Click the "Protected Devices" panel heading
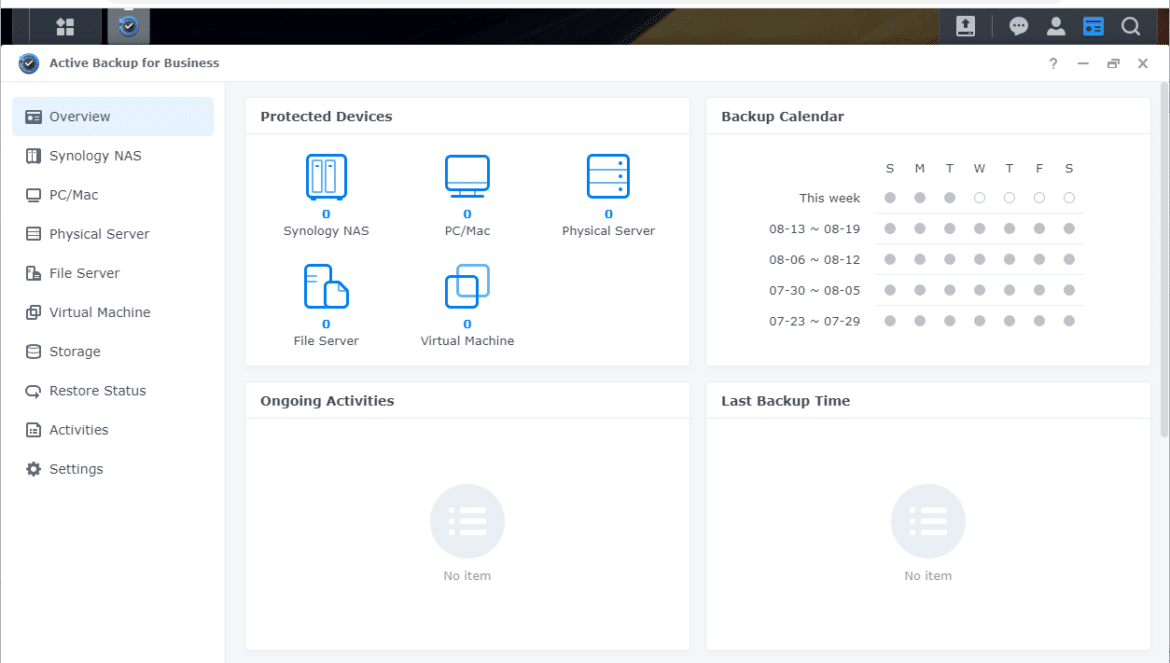This screenshot has height=663, width=1170. pyautogui.click(x=326, y=116)
